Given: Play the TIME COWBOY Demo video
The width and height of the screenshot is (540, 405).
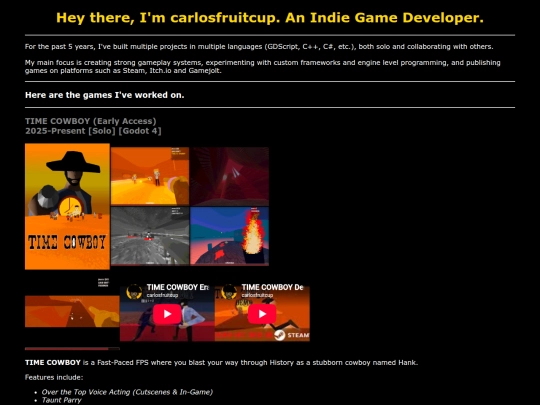Looking at the screenshot, I should 262,314.
